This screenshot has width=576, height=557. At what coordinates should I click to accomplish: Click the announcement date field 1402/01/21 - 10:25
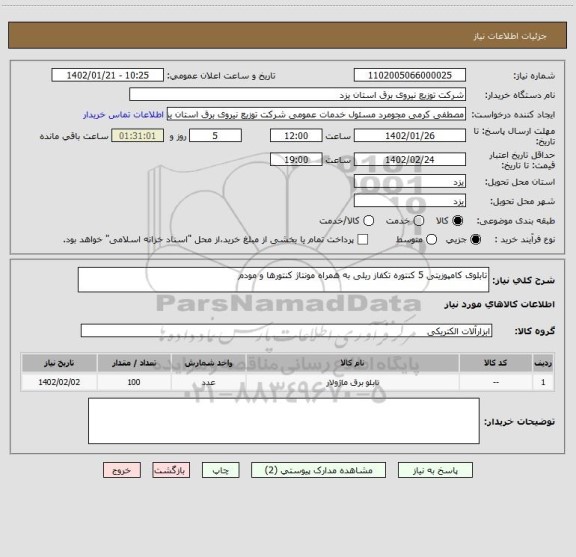point(108,75)
